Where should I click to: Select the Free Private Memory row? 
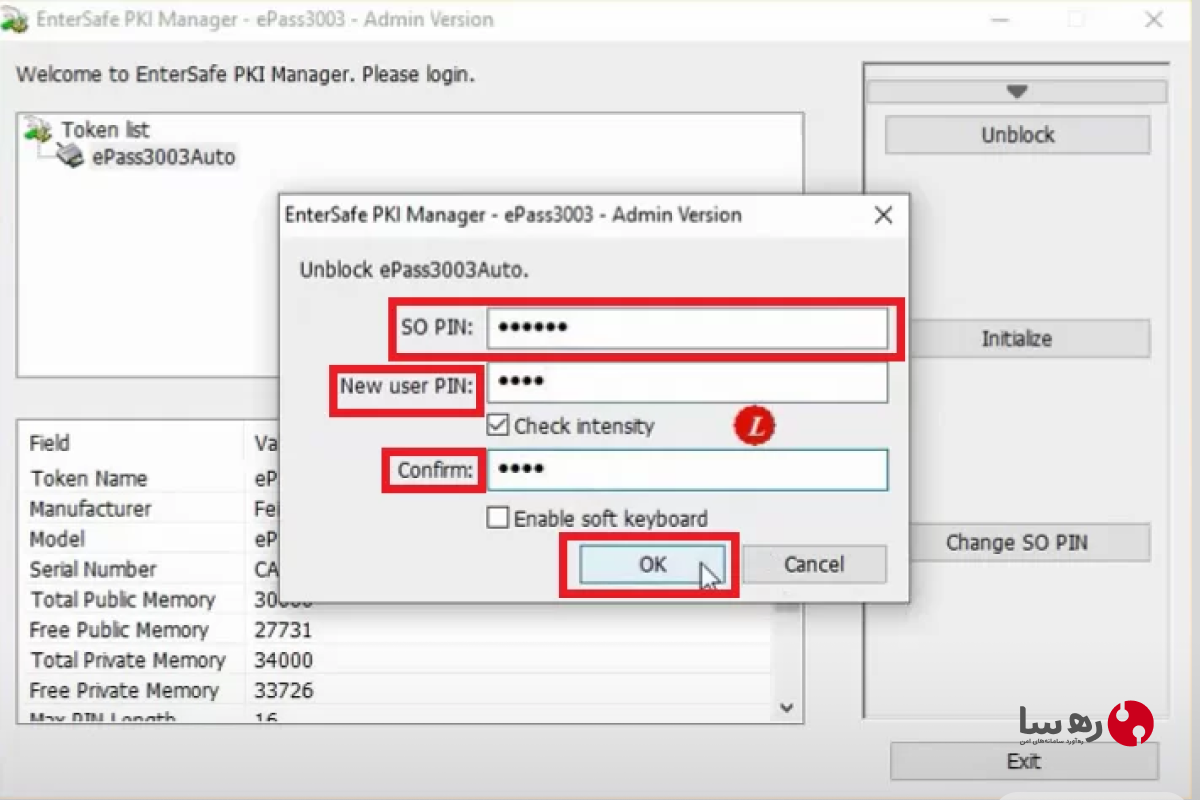point(395,690)
